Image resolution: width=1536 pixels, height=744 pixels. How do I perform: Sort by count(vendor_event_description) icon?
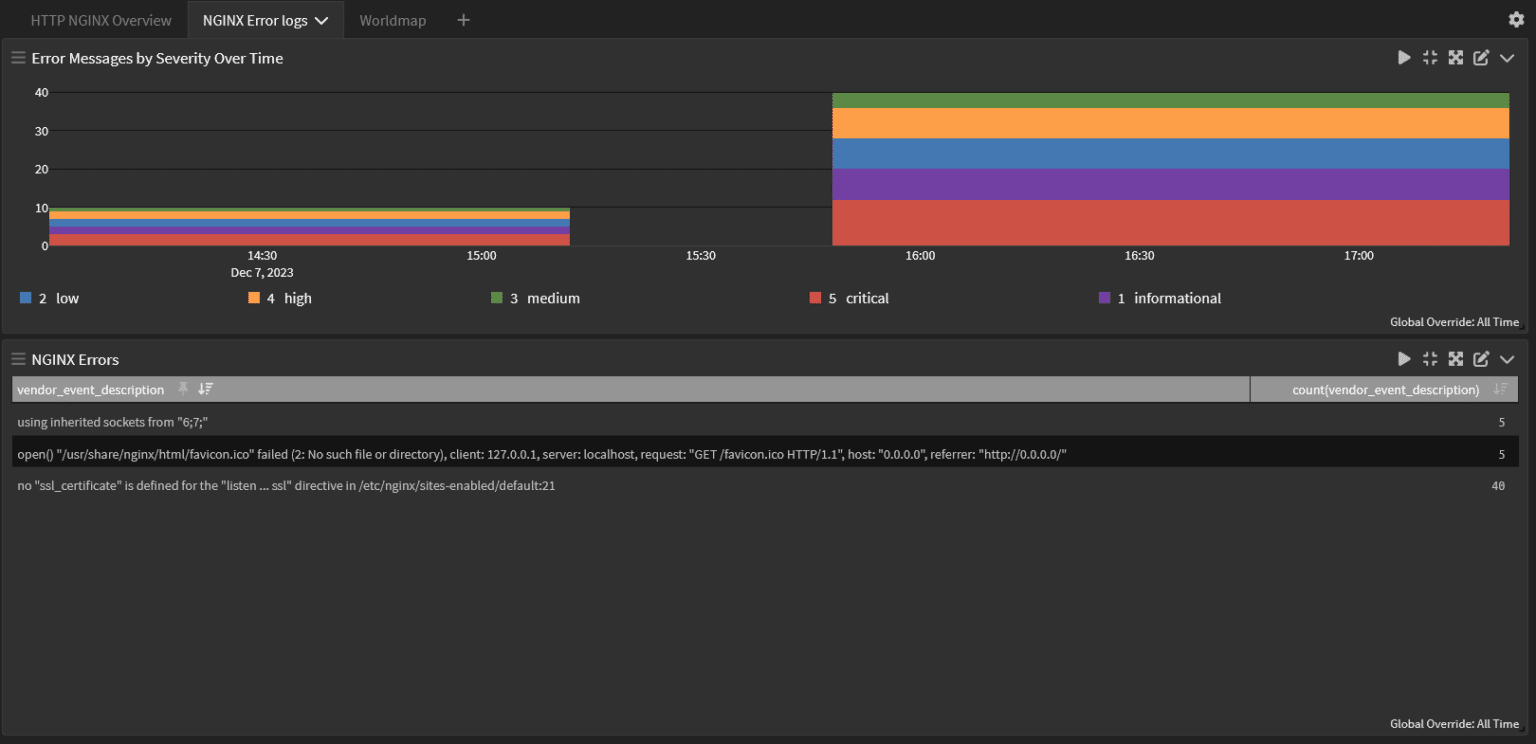click(1500, 389)
